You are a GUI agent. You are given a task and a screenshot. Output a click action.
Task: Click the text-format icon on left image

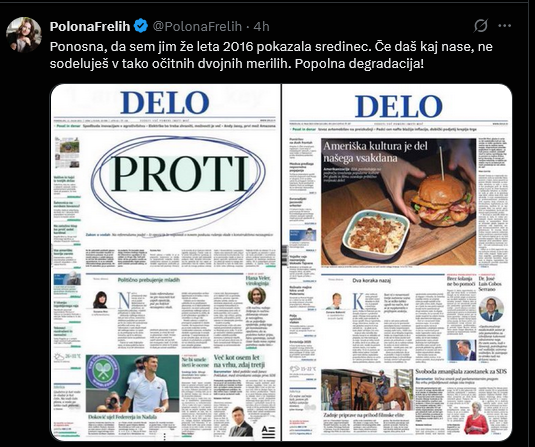pos(268,432)
